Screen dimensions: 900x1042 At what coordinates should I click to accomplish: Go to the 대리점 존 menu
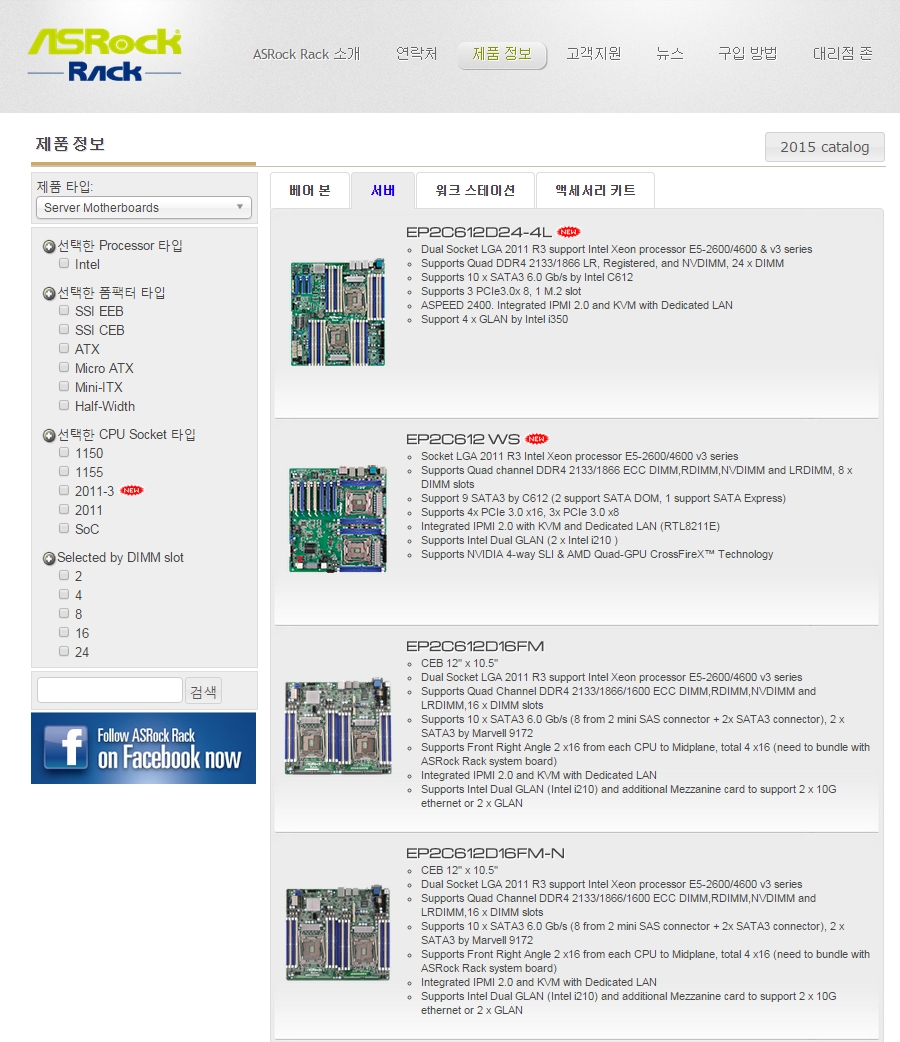pyautogui.click(x=843, y=53)
